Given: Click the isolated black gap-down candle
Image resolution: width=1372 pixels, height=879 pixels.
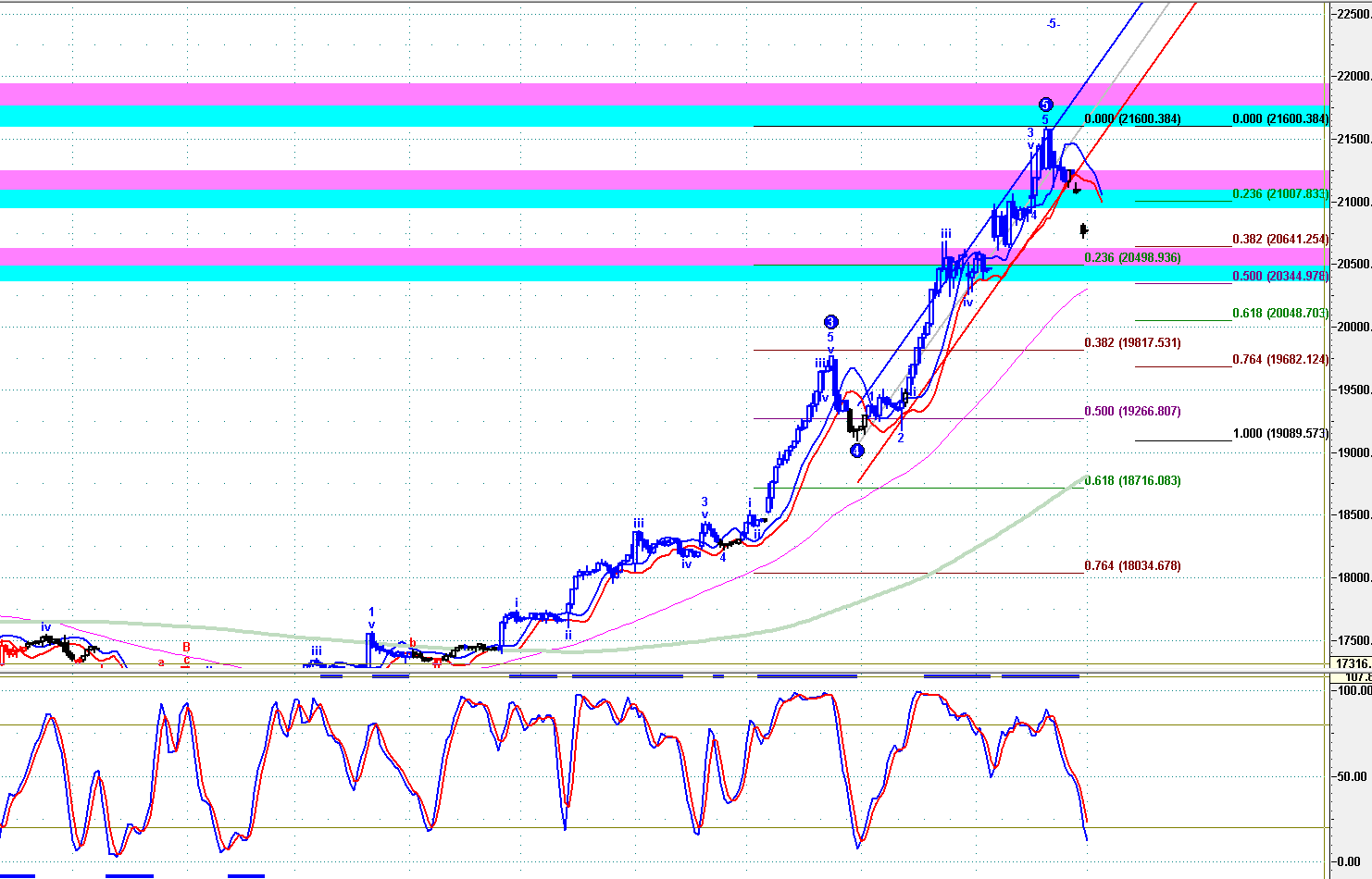Looking at the screenshot, I should coord(1084,229).
